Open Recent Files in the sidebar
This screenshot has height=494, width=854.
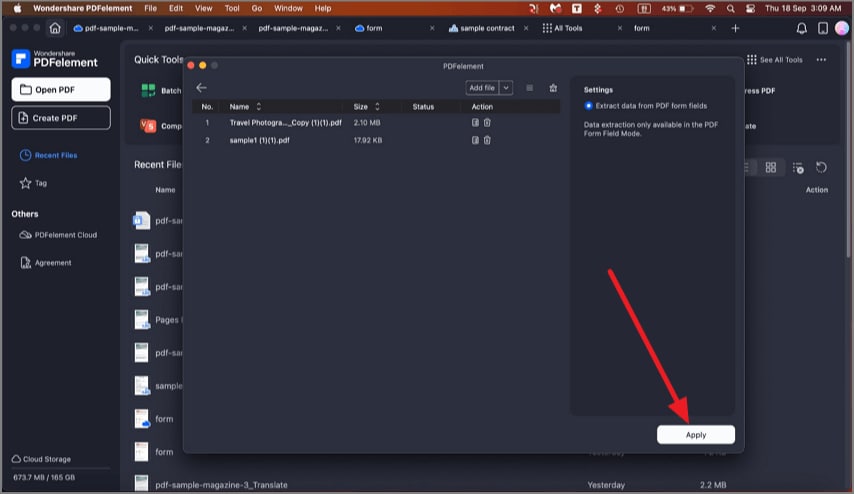click(49, 155)
